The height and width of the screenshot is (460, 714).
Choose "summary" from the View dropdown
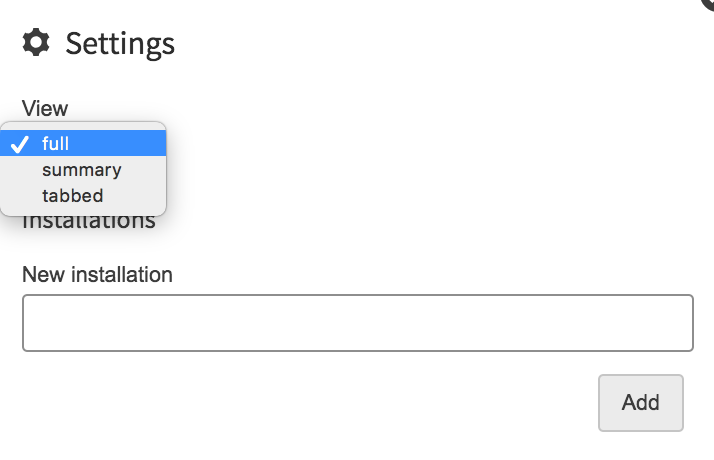(x=83, y=170)
